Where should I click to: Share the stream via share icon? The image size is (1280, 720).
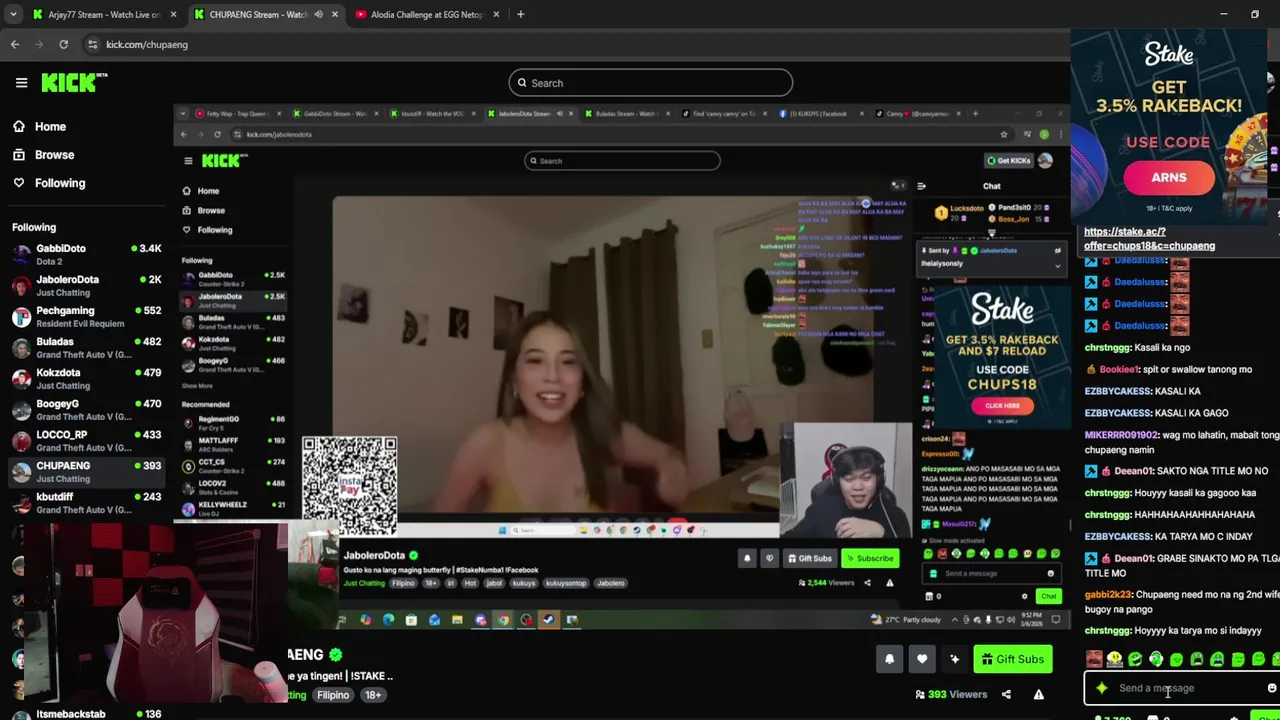(1006, 694)
